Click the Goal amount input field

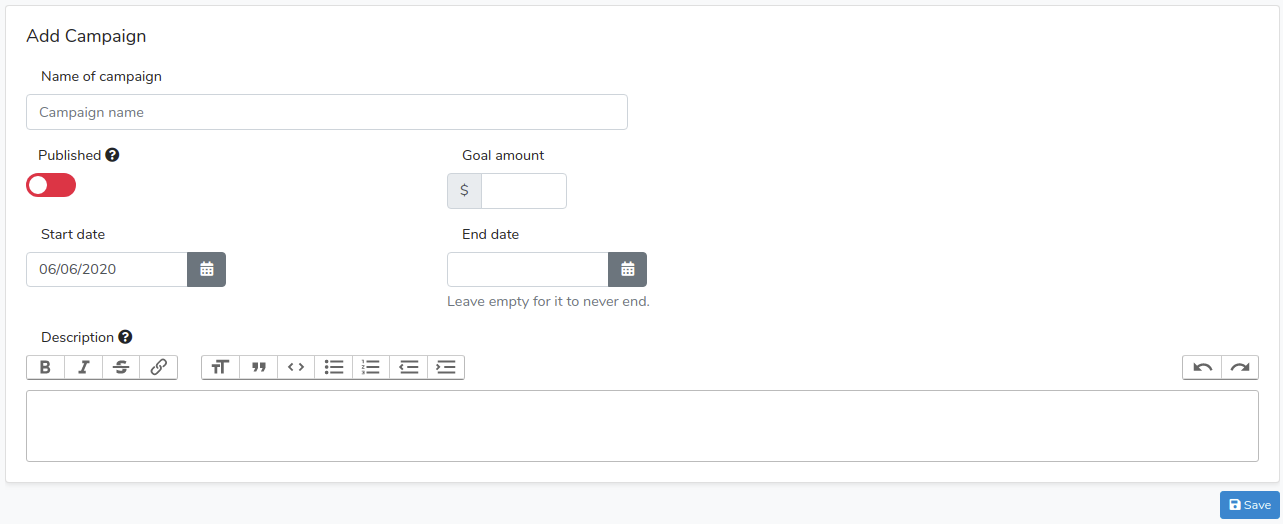[524, 191]
